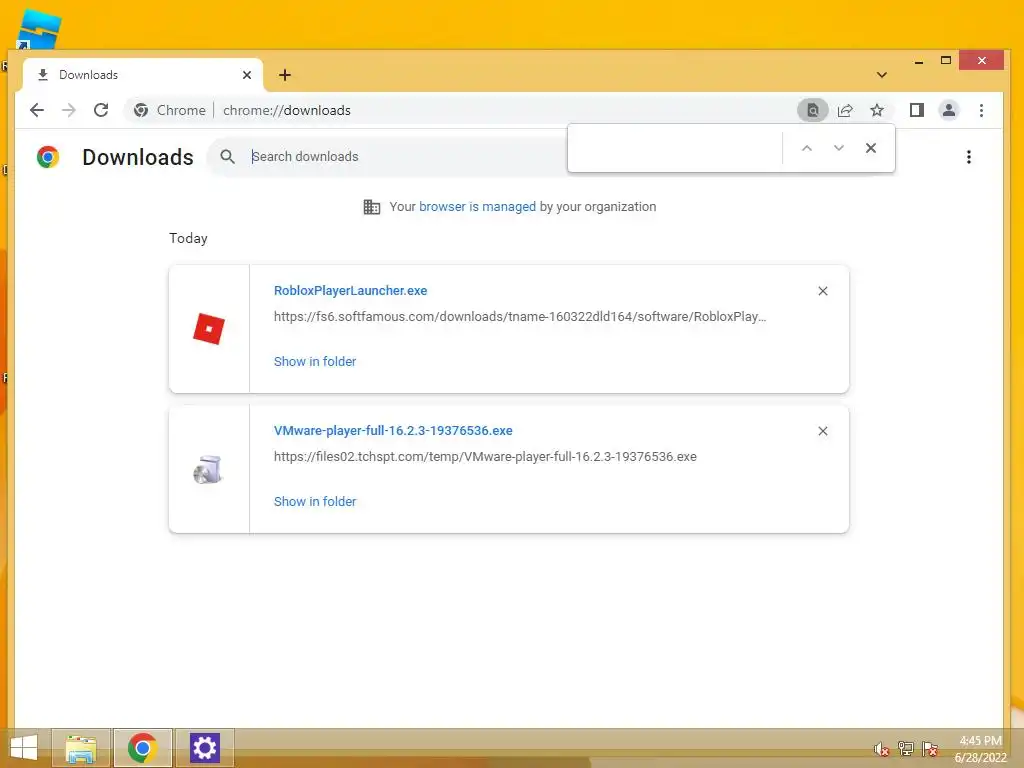Click the VMware installer file icon

[208, 469]
